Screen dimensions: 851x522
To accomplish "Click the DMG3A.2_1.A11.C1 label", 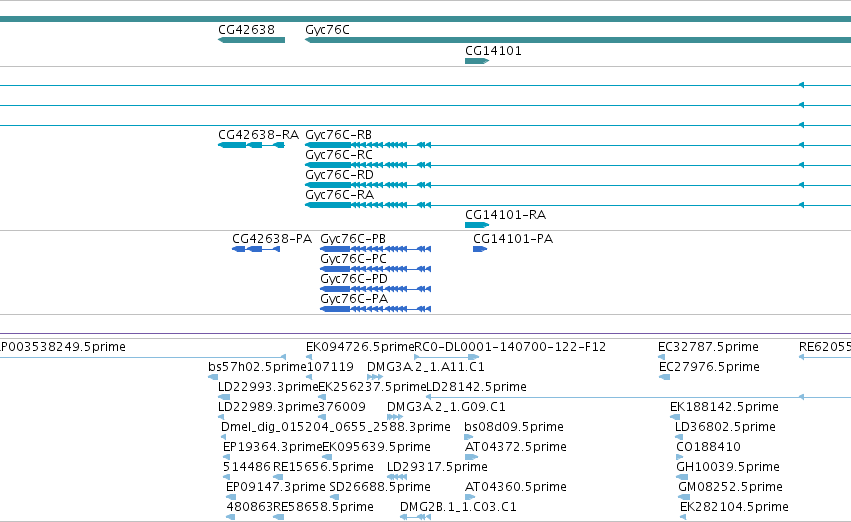I will (x=426, y=367).
